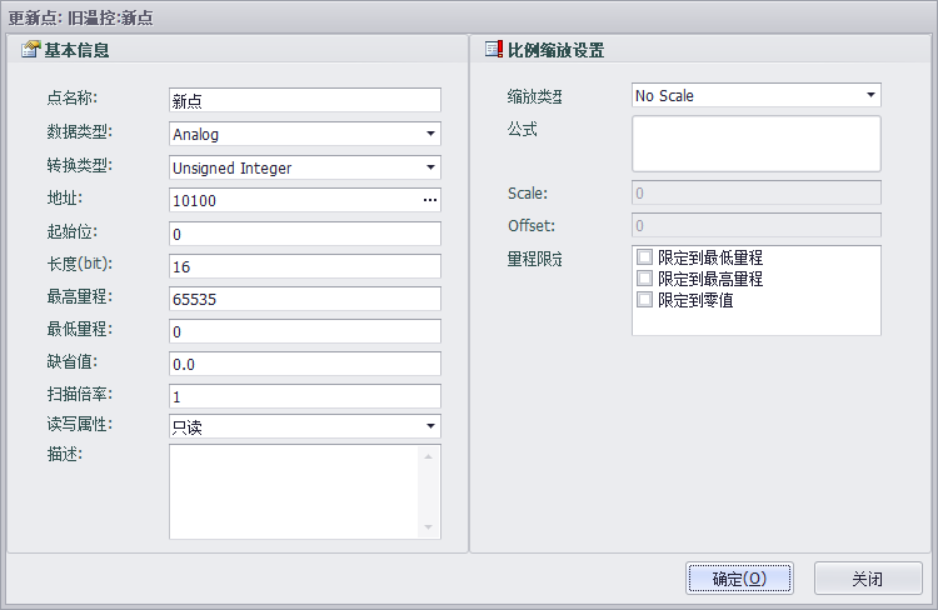Click inside the 公式 formula text box
The width and height of the screenshot is (938, 610).
(x=755, y=143)
